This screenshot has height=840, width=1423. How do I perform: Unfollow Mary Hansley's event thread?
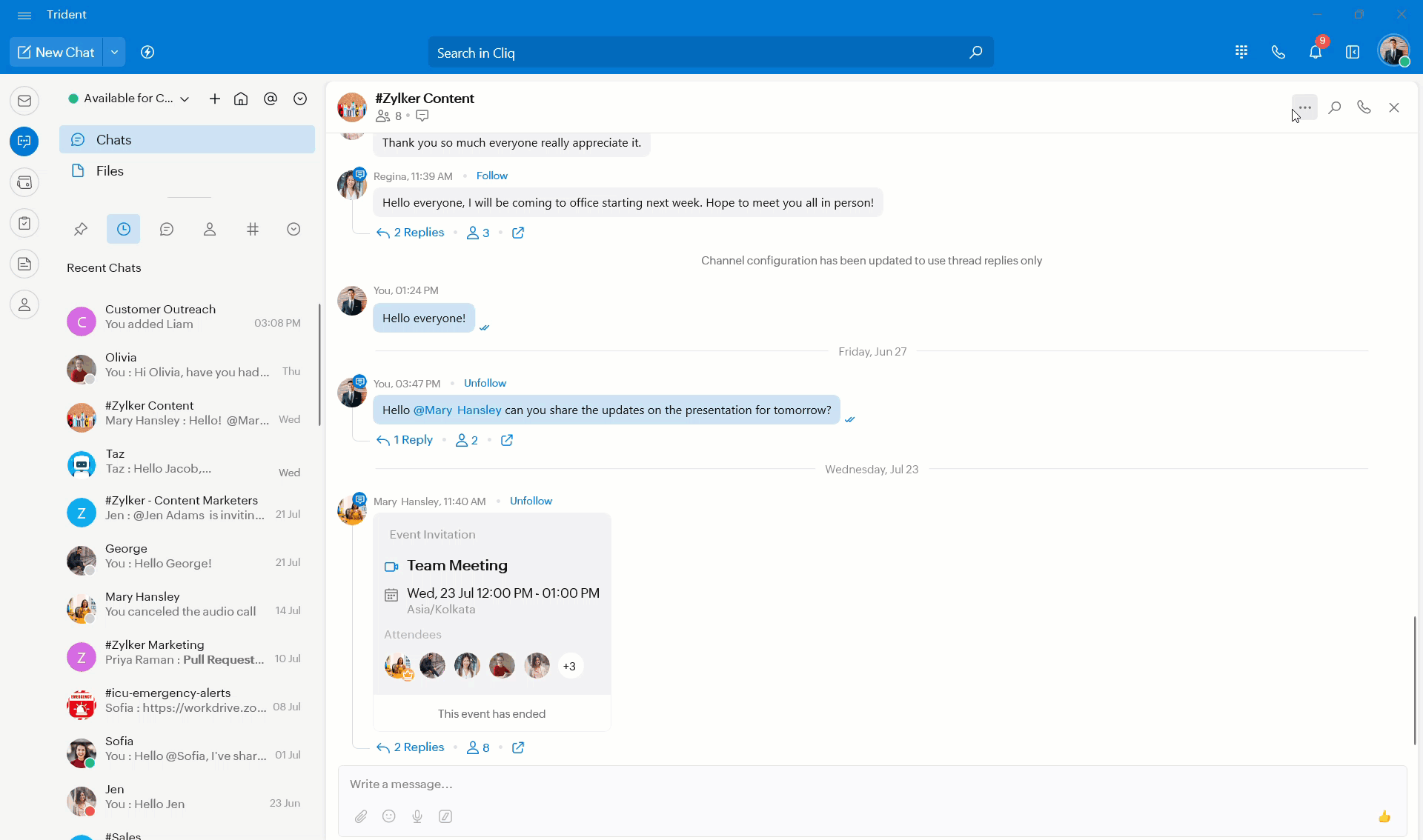[531, 501]
